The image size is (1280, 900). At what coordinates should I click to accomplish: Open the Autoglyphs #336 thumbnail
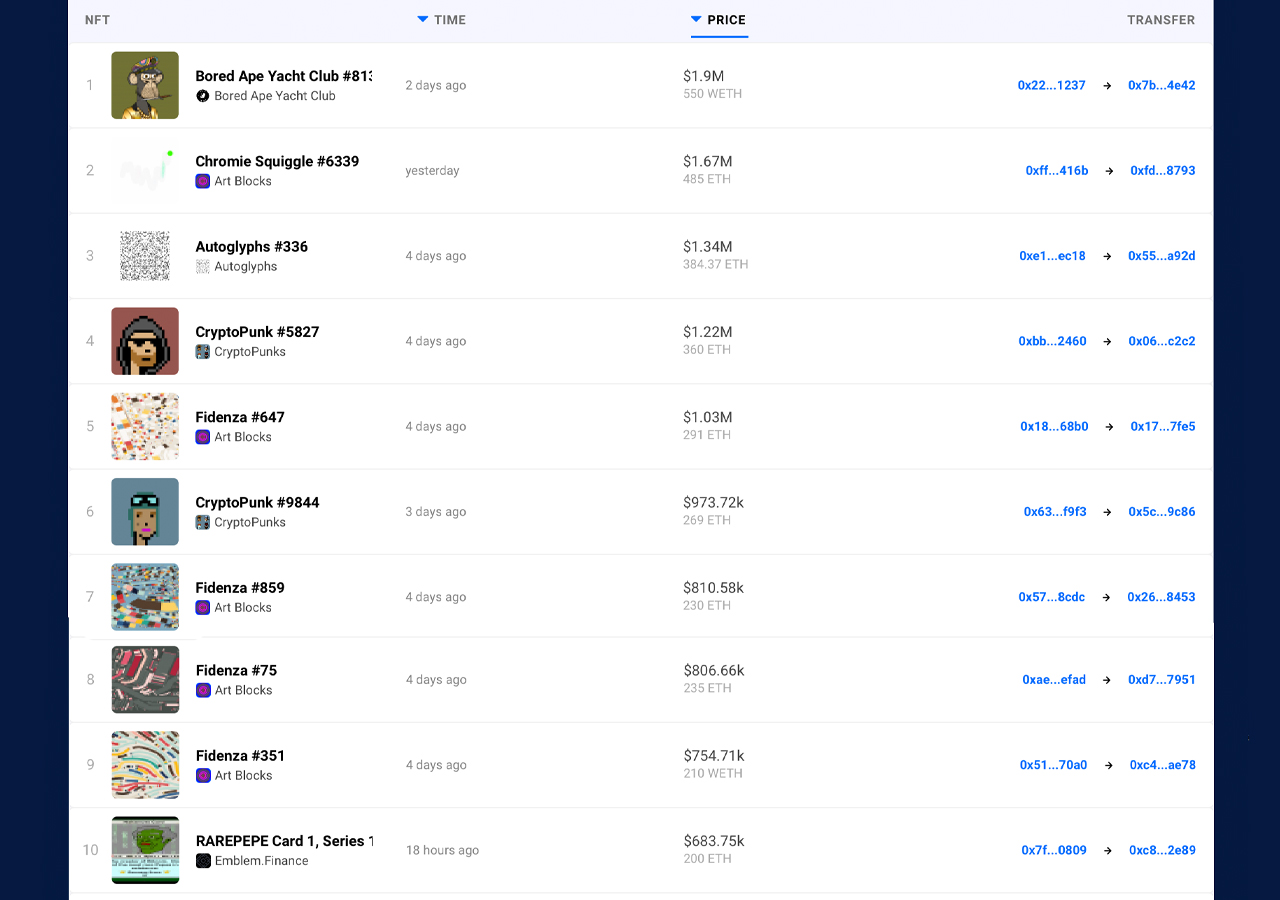pos(145,256)
